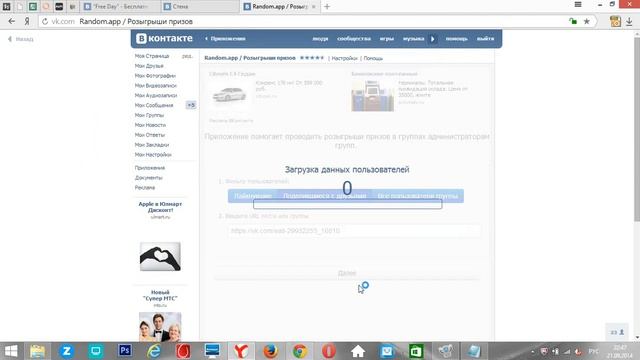Image resolution: width=640 pixels, height=360 pixels.
Task: Open 'люди' in the VK header
Action: (x=320, y=39)
